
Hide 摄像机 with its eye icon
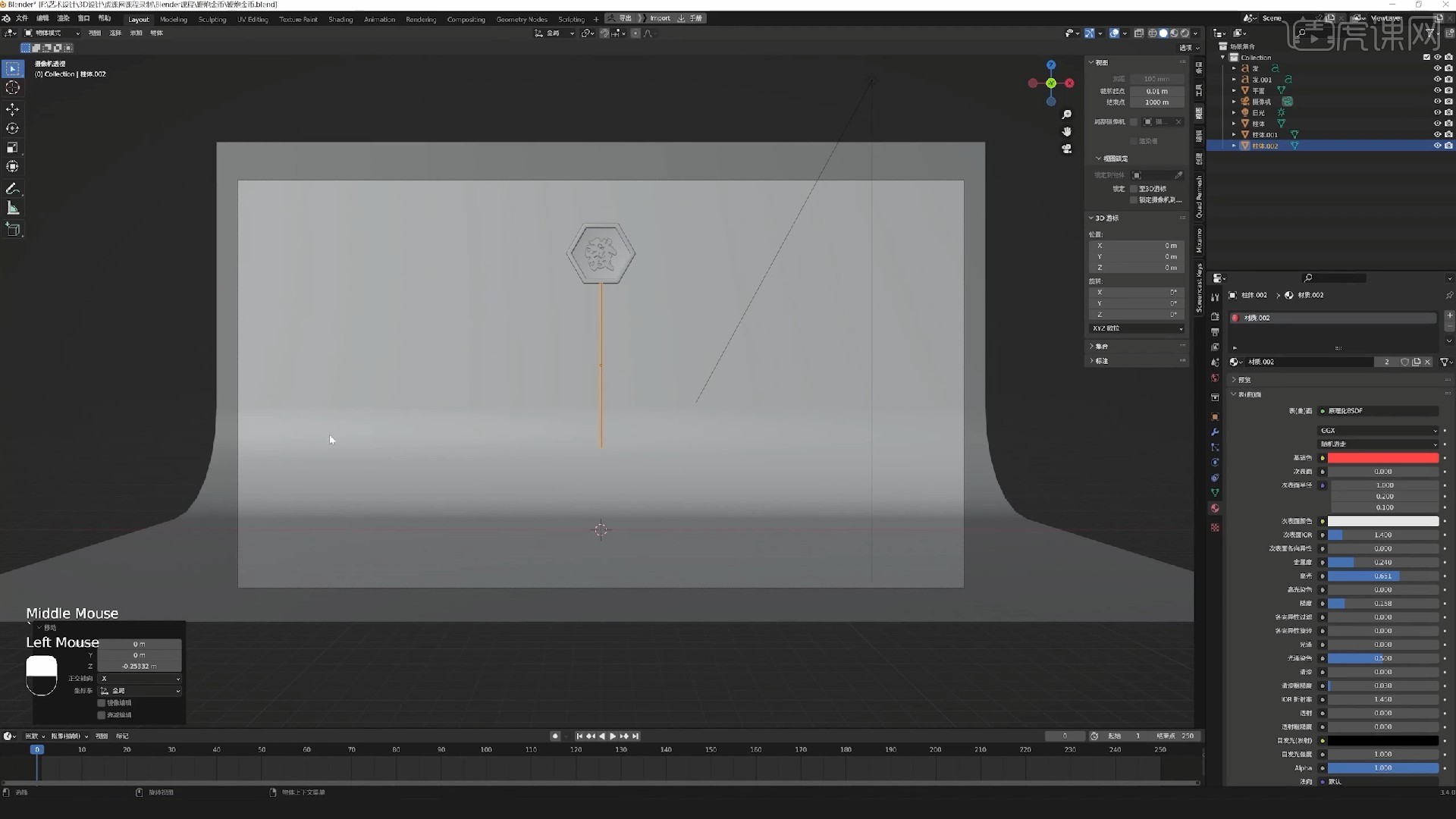point(1437,102)
